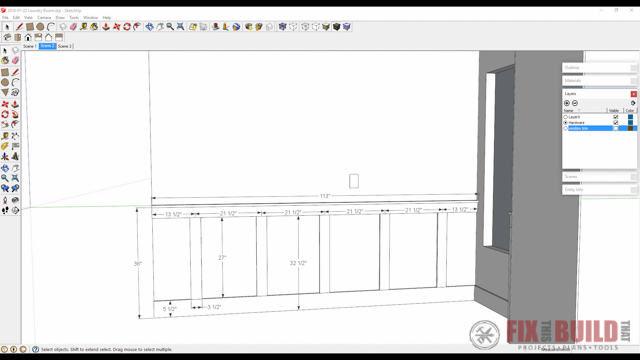Switch to the Scene 1 tab

click(x=30, y=46)
